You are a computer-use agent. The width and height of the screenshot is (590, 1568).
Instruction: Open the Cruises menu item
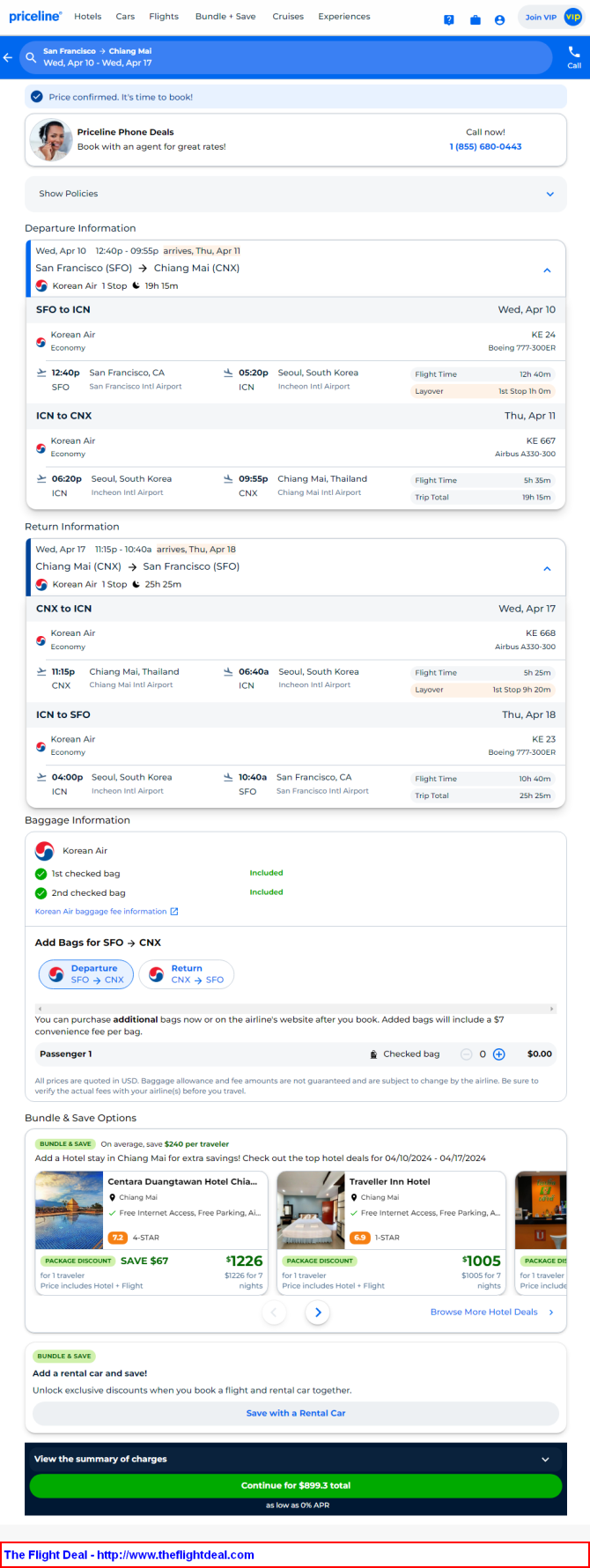[288, 17]
